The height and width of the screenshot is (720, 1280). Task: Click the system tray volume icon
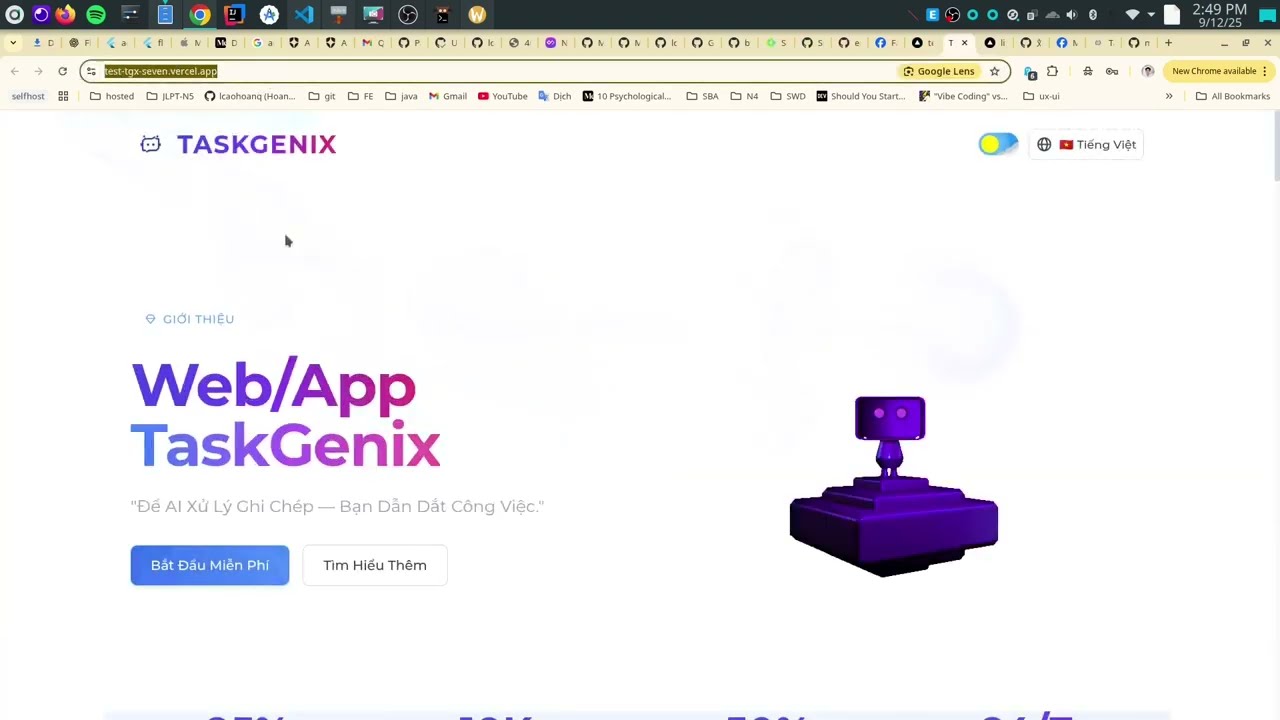pyautogui.click(x=1072, y=15)
